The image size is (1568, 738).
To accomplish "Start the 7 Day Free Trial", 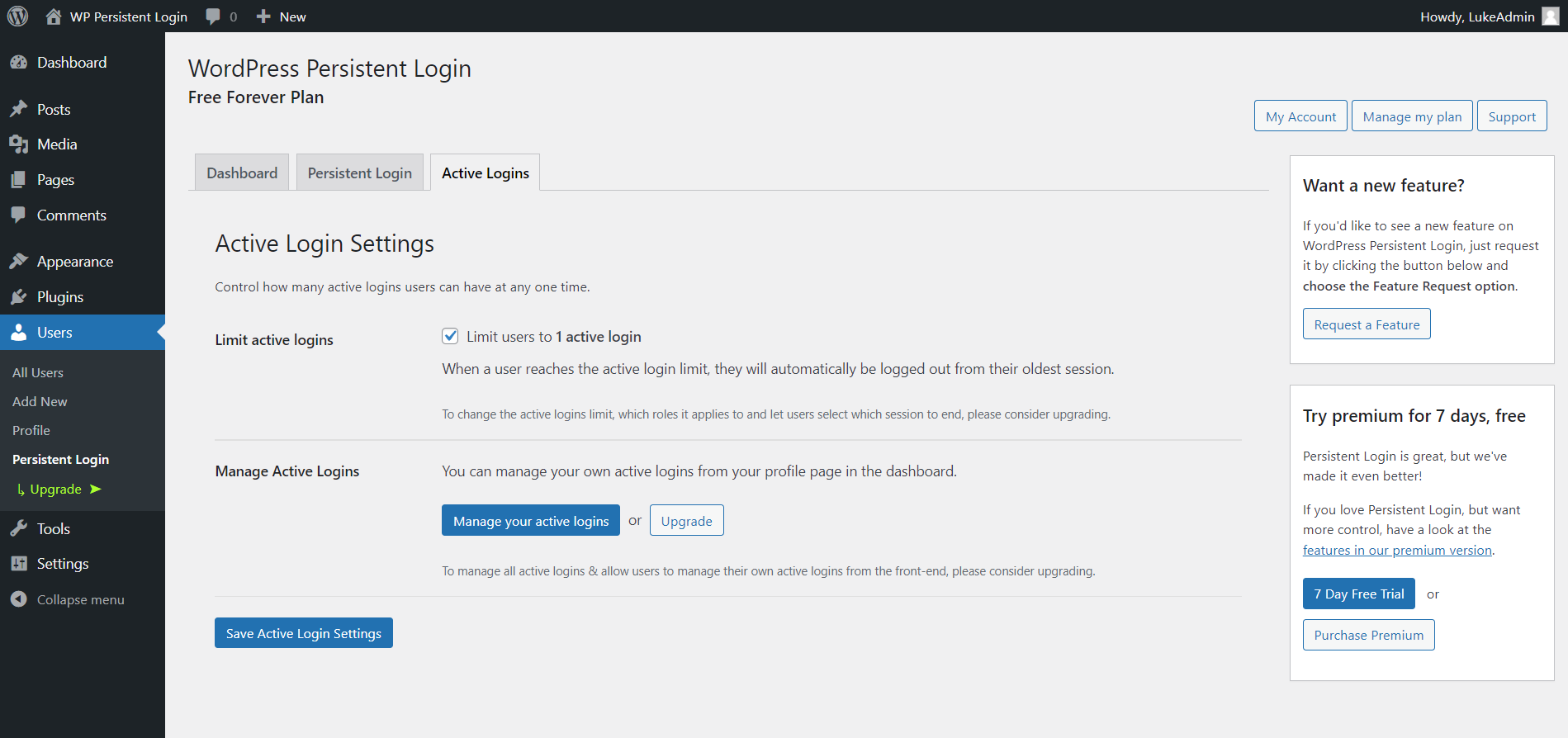I will (x=1359, y=594).
